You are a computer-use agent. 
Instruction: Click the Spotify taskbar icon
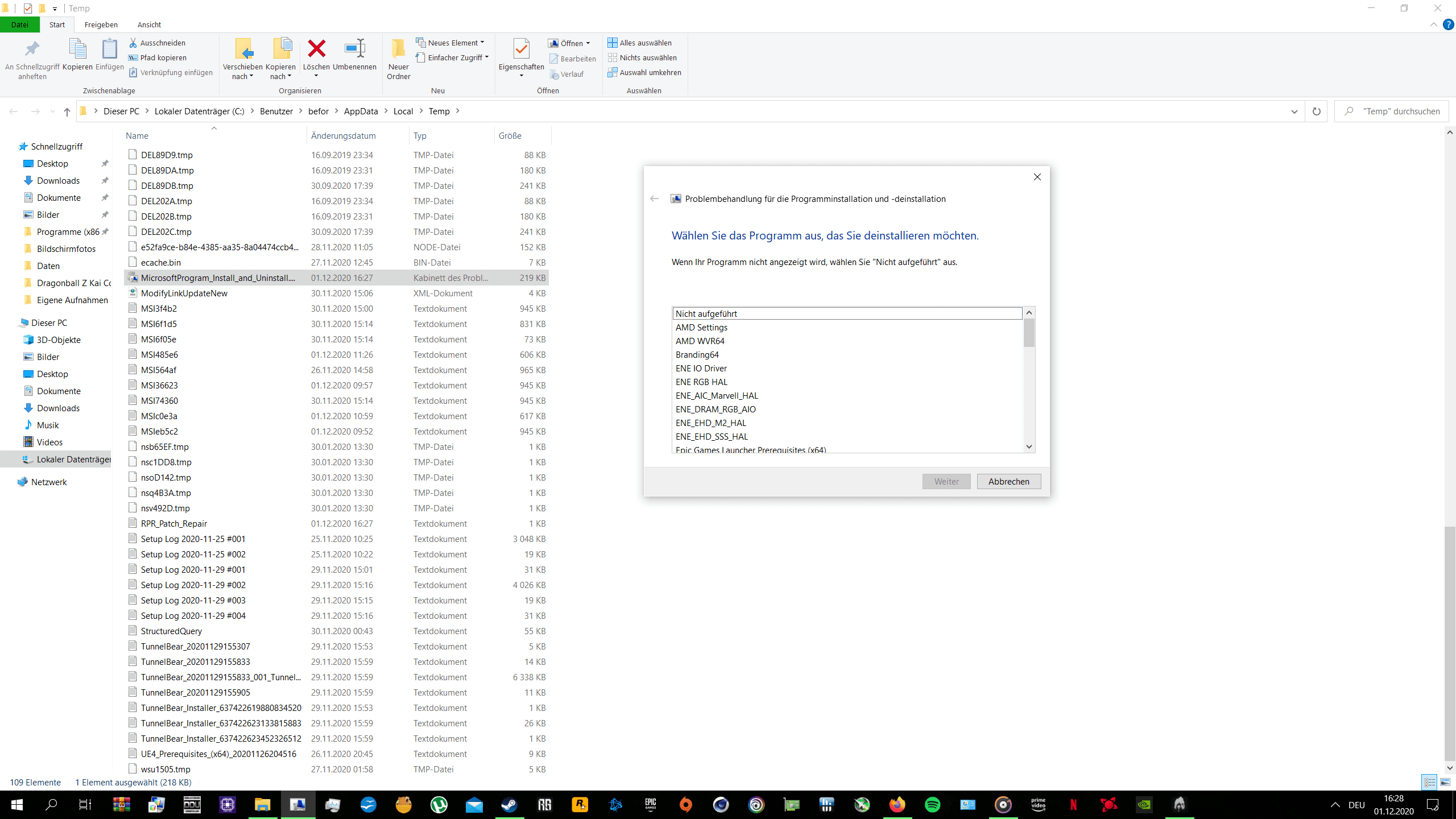[x=932, y=804]
